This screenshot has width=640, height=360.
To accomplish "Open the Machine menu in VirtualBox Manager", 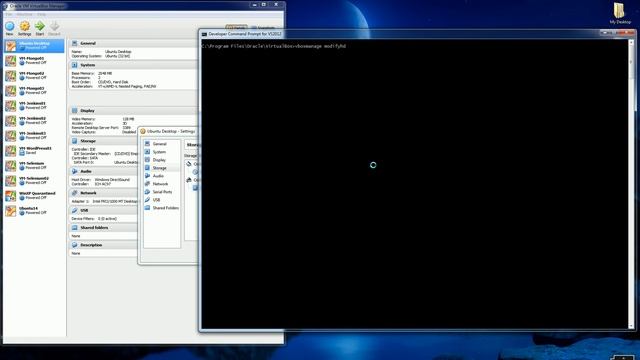I will [x=24, y=14].
